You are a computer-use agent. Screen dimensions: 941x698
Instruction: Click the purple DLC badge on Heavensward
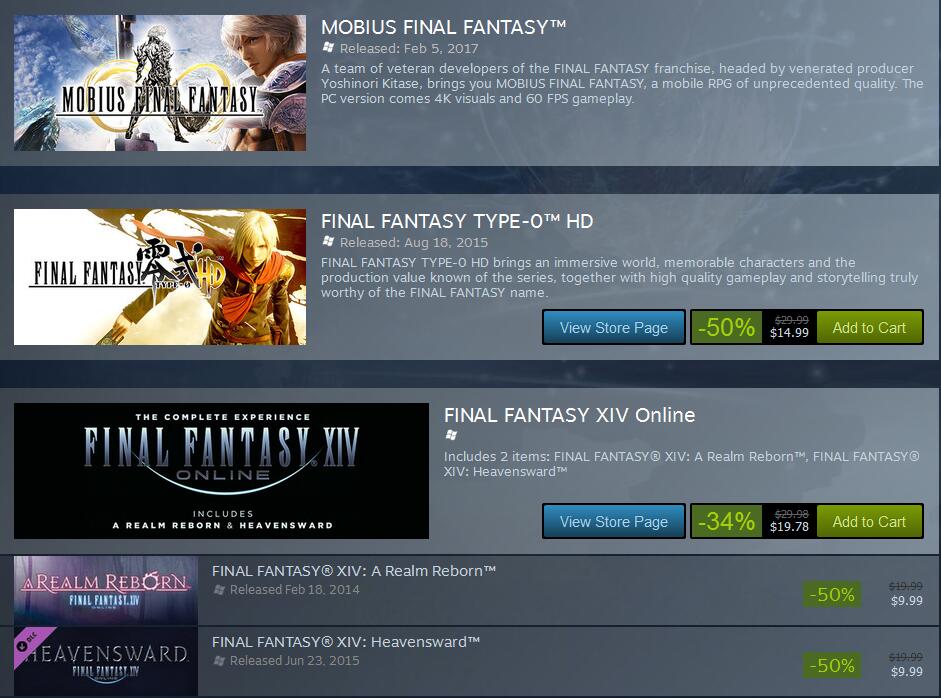[x=31, y=643]
